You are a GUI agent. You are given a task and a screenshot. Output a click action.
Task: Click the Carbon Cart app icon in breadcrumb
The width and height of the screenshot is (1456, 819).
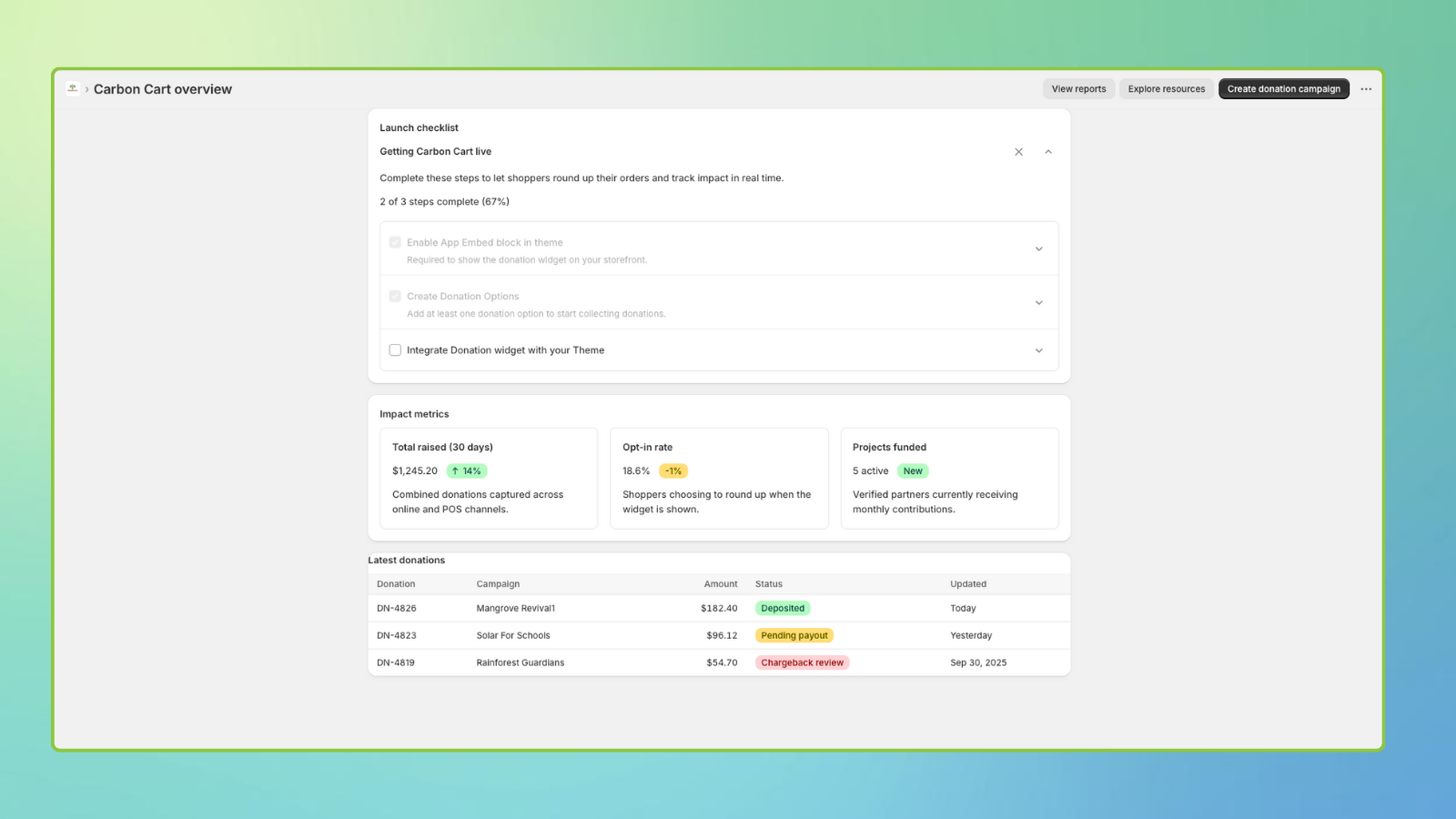[73, 88]
